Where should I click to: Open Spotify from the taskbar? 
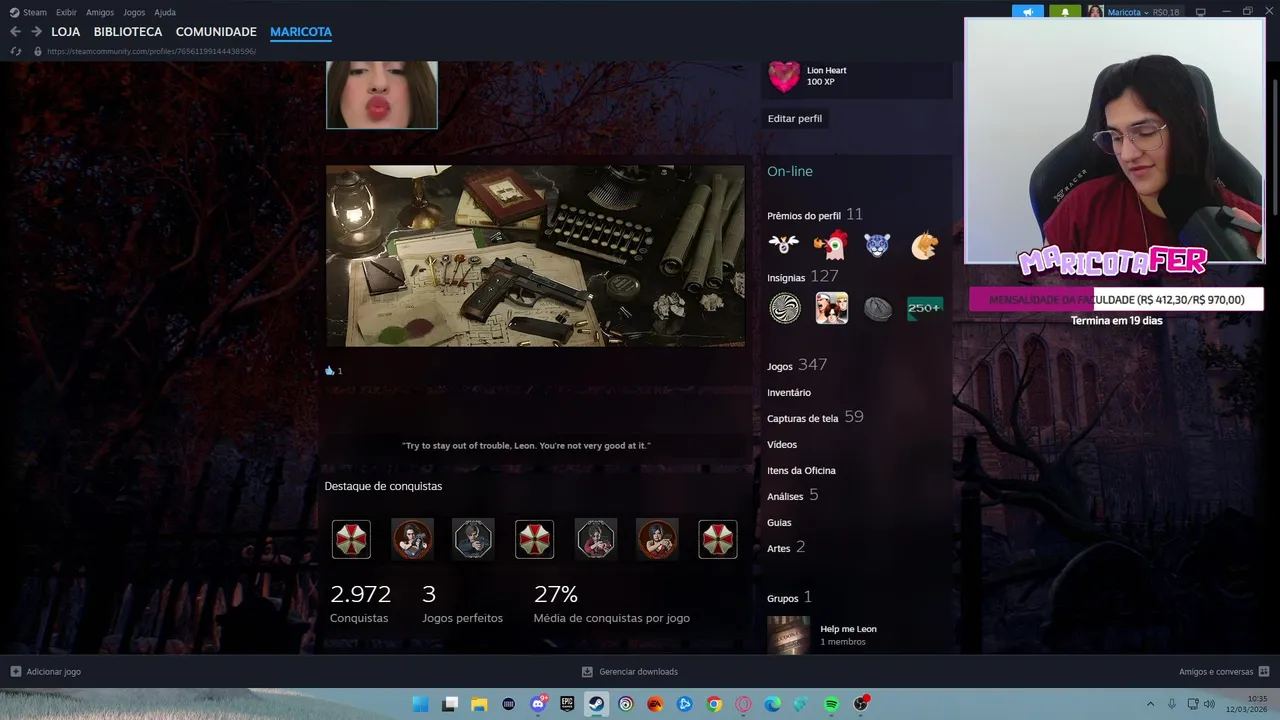click(831, 704)
